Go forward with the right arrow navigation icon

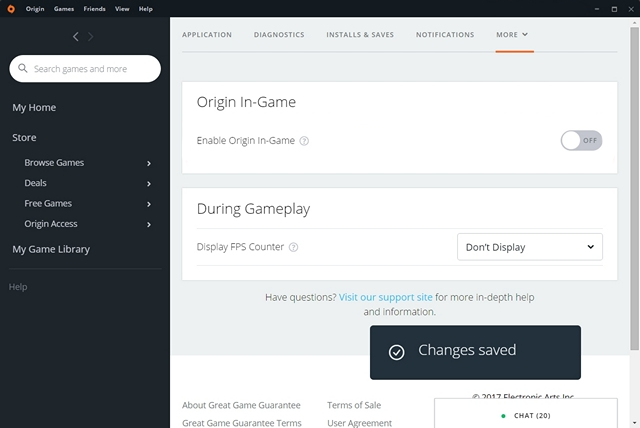click(91, 37)
